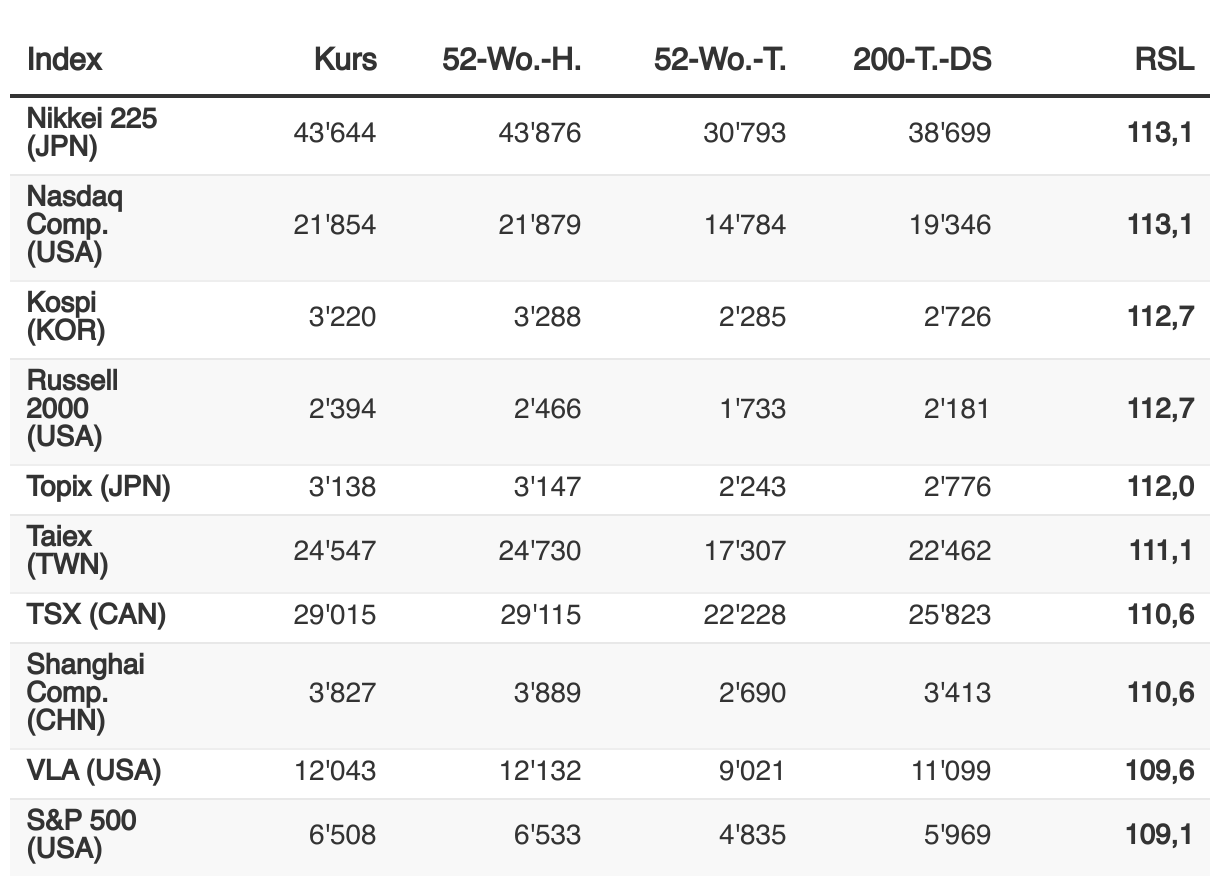Click the 52-Wo.-H. column header

pyautogui.click(x=512, y=59)
